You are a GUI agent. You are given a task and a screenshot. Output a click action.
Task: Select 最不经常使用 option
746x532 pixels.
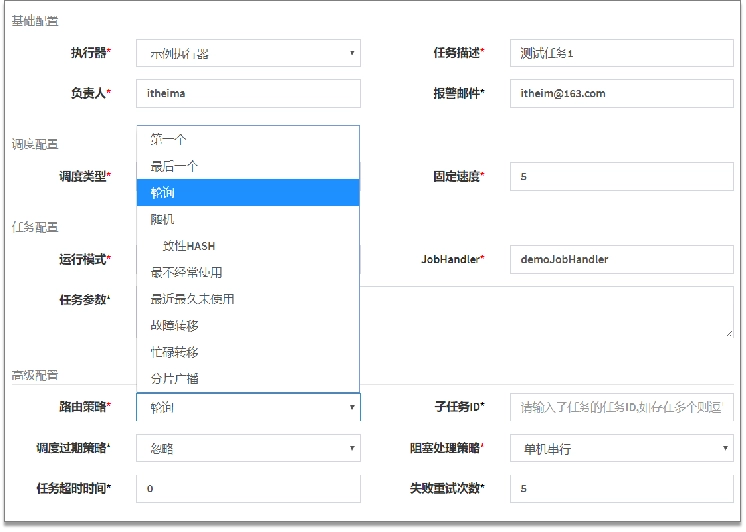248,273
